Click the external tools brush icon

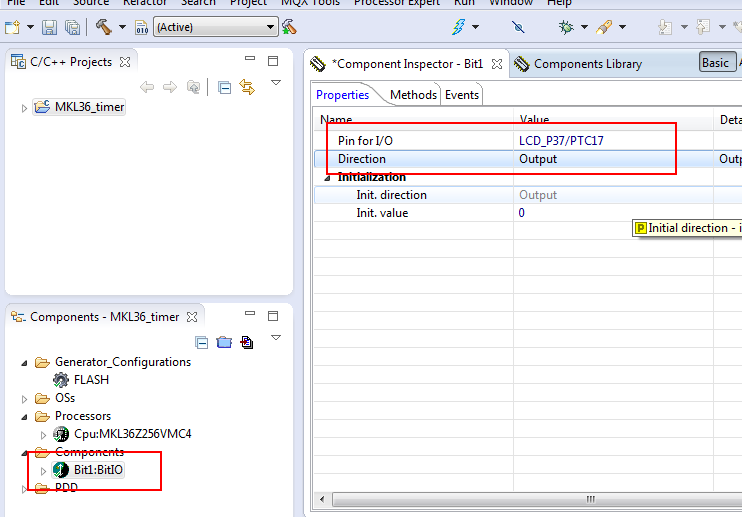[604, 27]
